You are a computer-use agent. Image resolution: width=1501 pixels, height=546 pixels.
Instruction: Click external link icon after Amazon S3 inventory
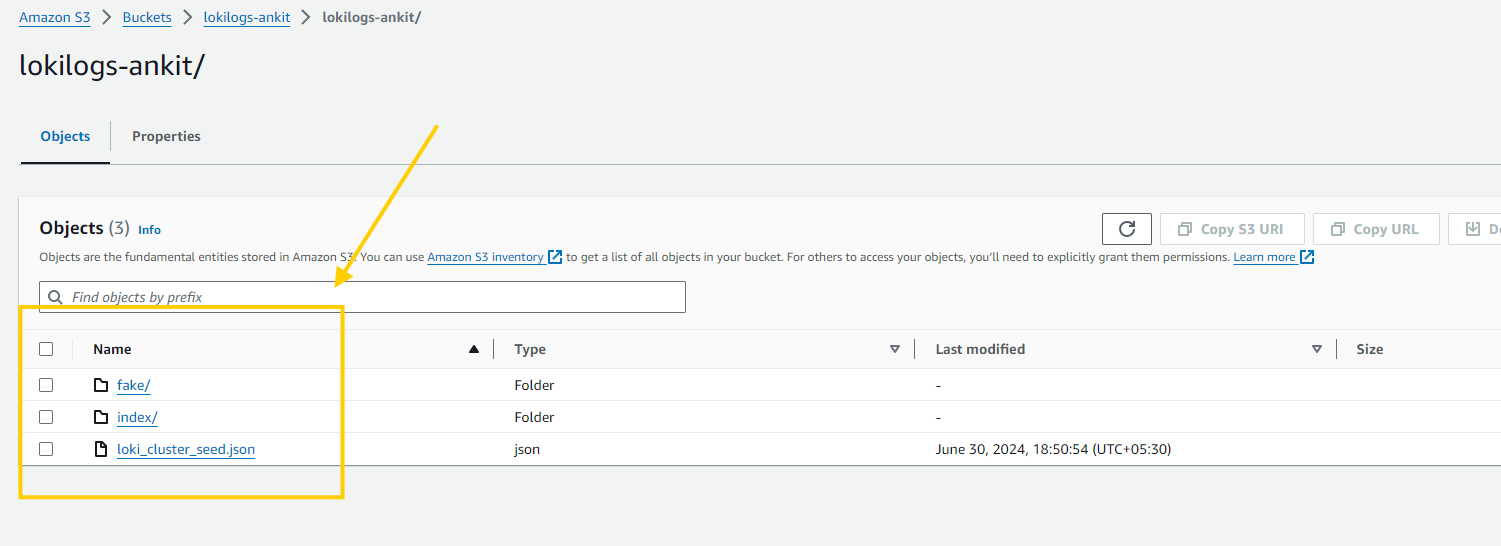pyautogui.click(x=555, y=257)
